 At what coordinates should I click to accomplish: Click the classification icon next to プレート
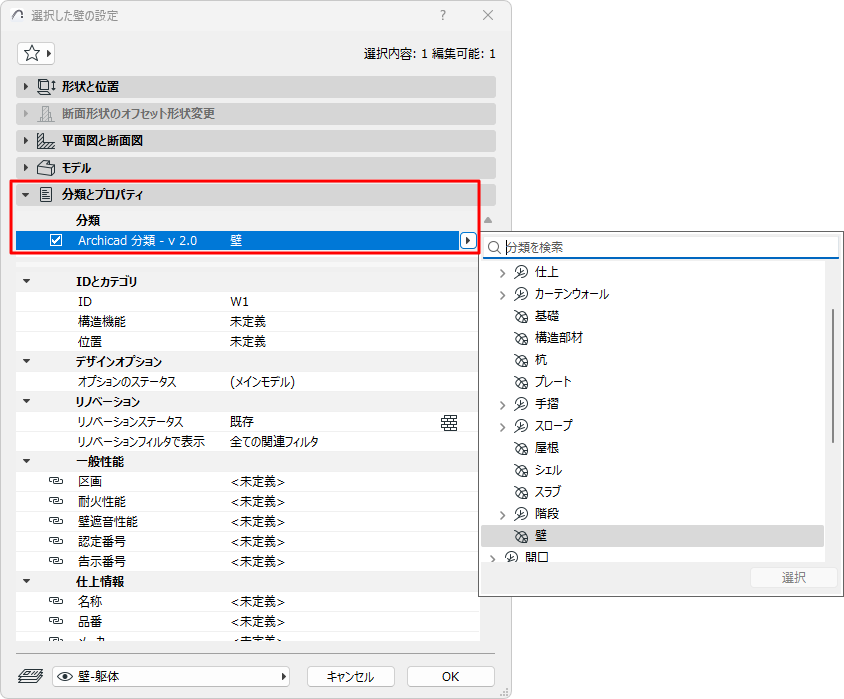(x=521, y=382)
